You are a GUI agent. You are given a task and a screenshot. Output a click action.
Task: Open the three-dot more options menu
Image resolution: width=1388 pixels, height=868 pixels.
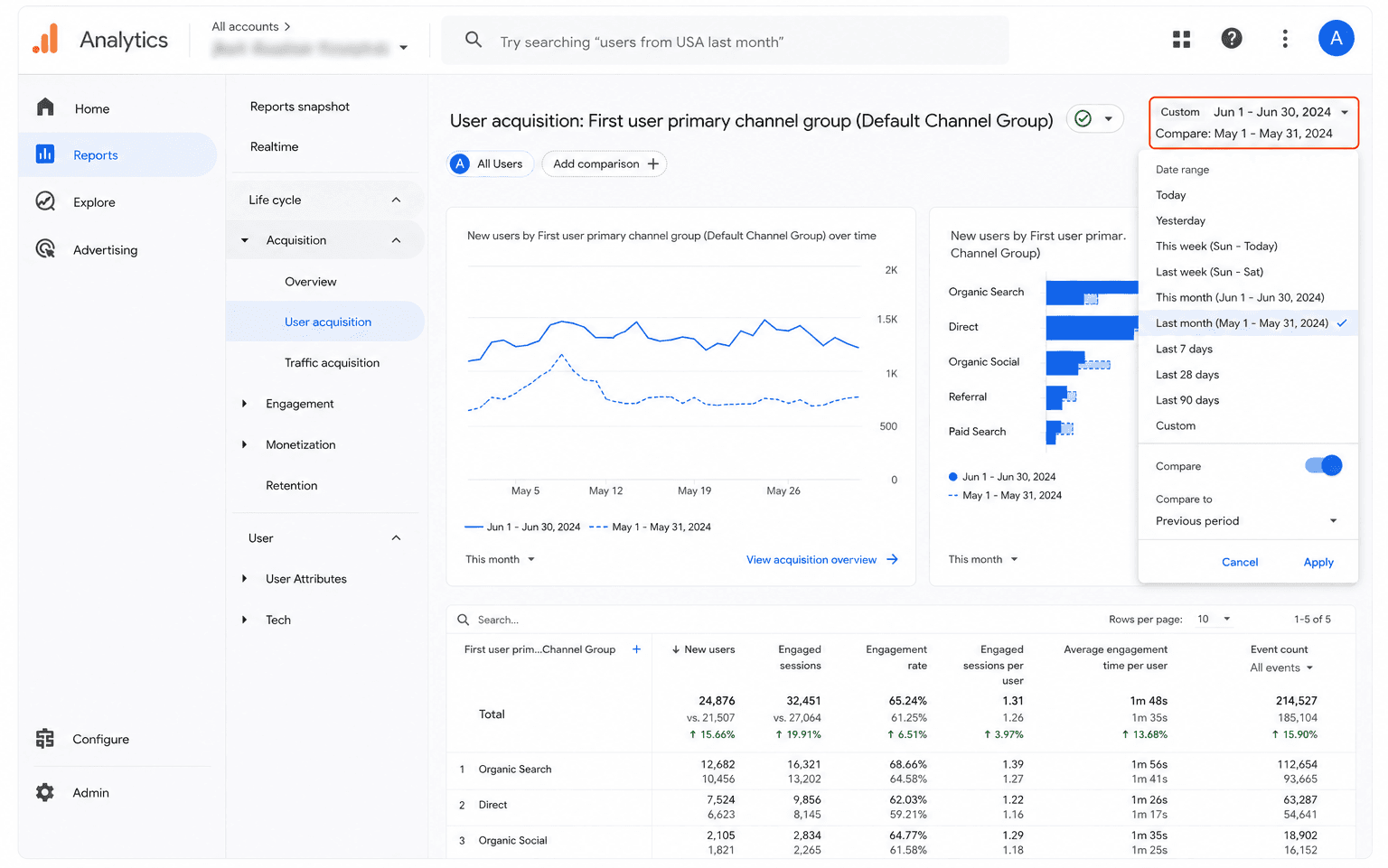tap(1285, 38)
